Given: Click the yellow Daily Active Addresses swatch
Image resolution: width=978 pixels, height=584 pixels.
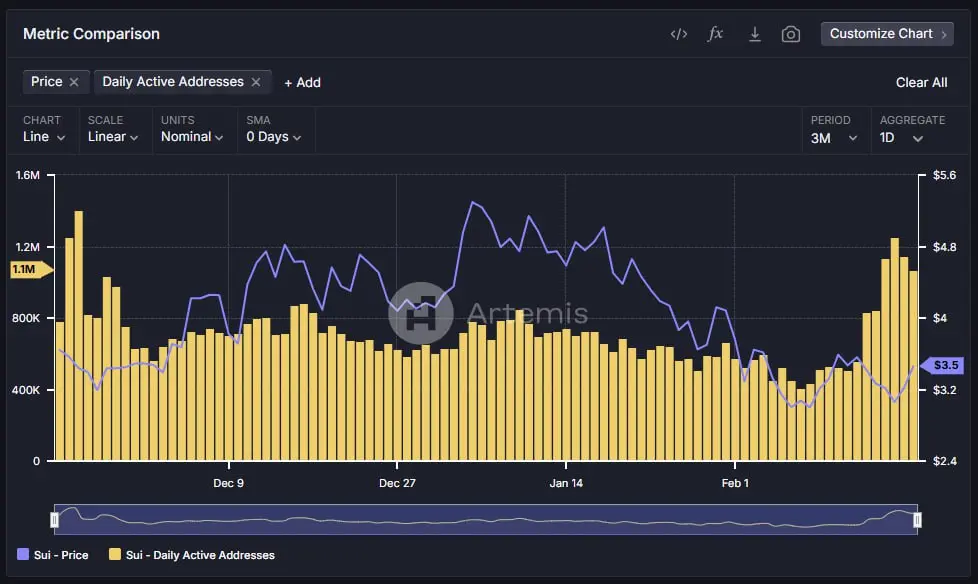Looking at the screenshot, I should coord(115,554).
